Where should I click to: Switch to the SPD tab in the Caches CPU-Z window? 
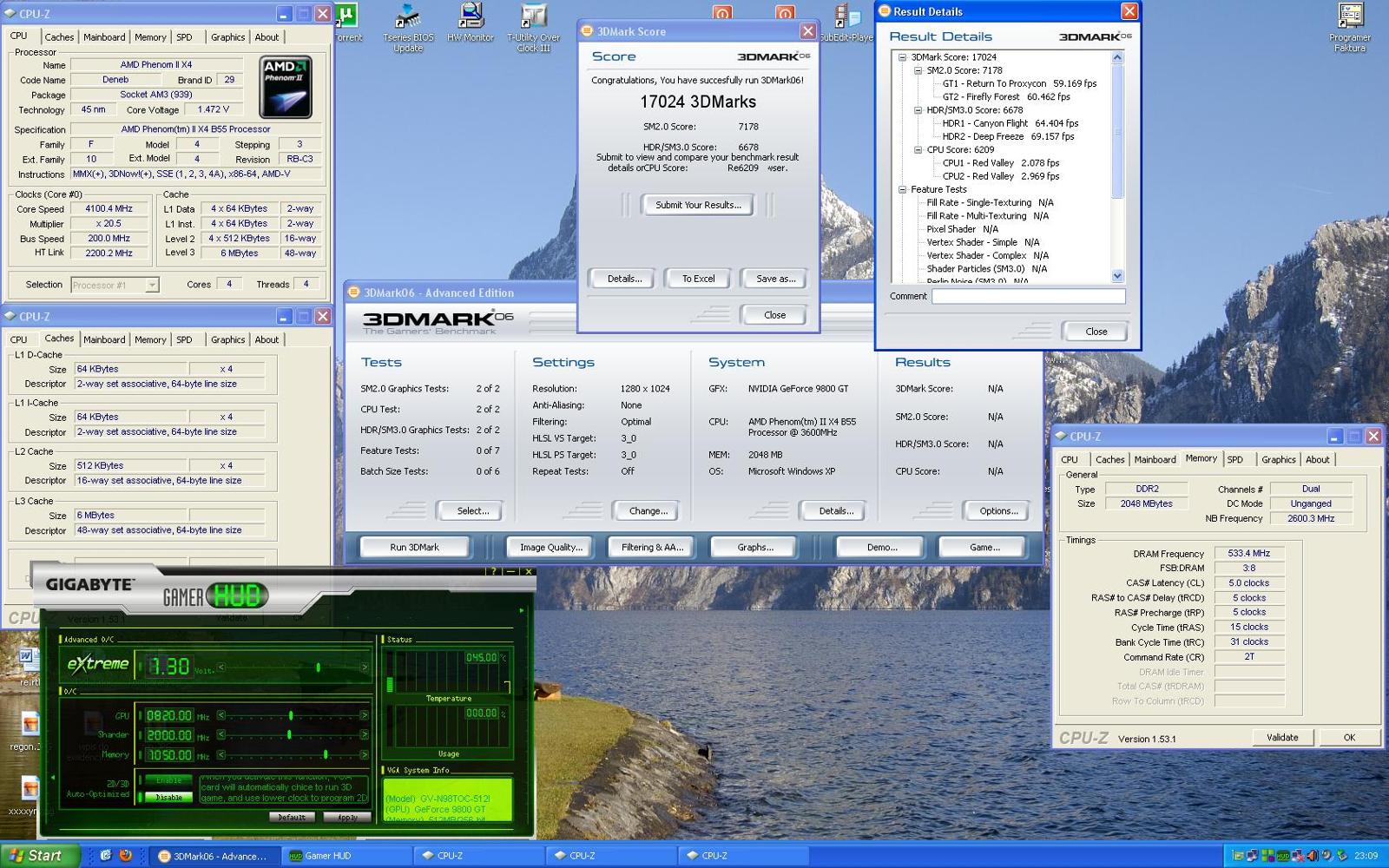pos(184,339)
